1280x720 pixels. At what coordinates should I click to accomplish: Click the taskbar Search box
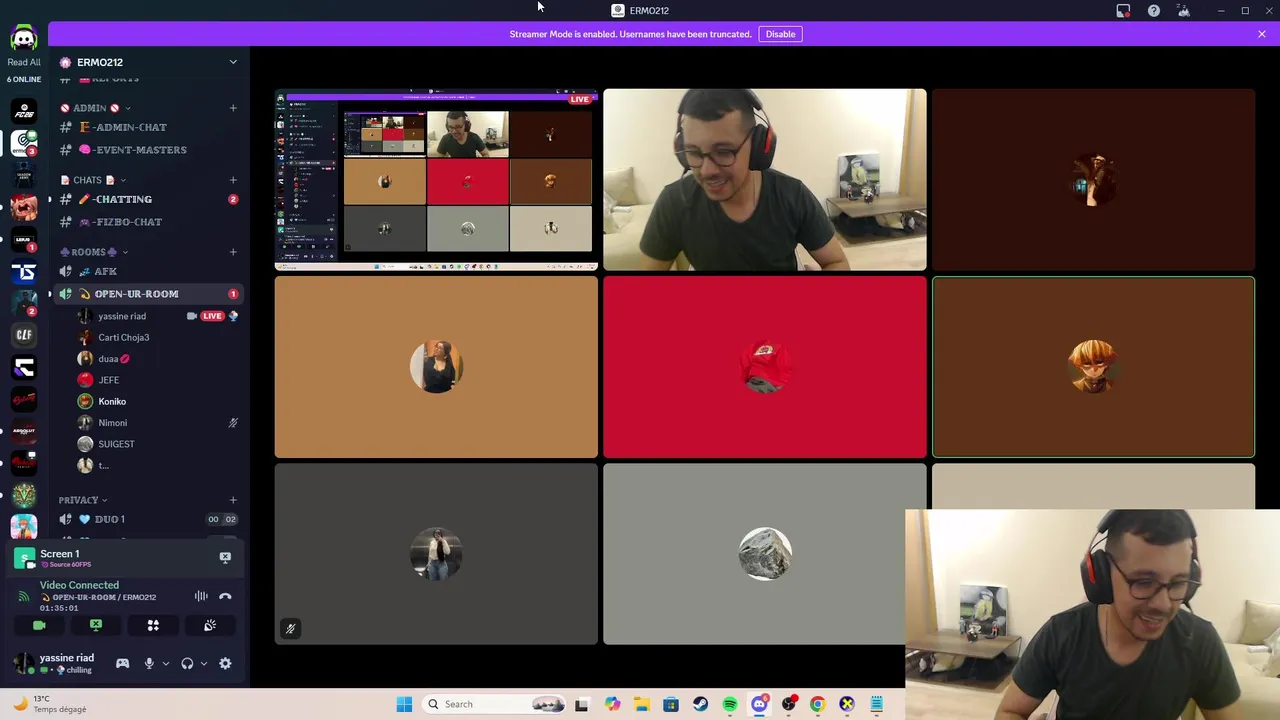pos(495,704)
